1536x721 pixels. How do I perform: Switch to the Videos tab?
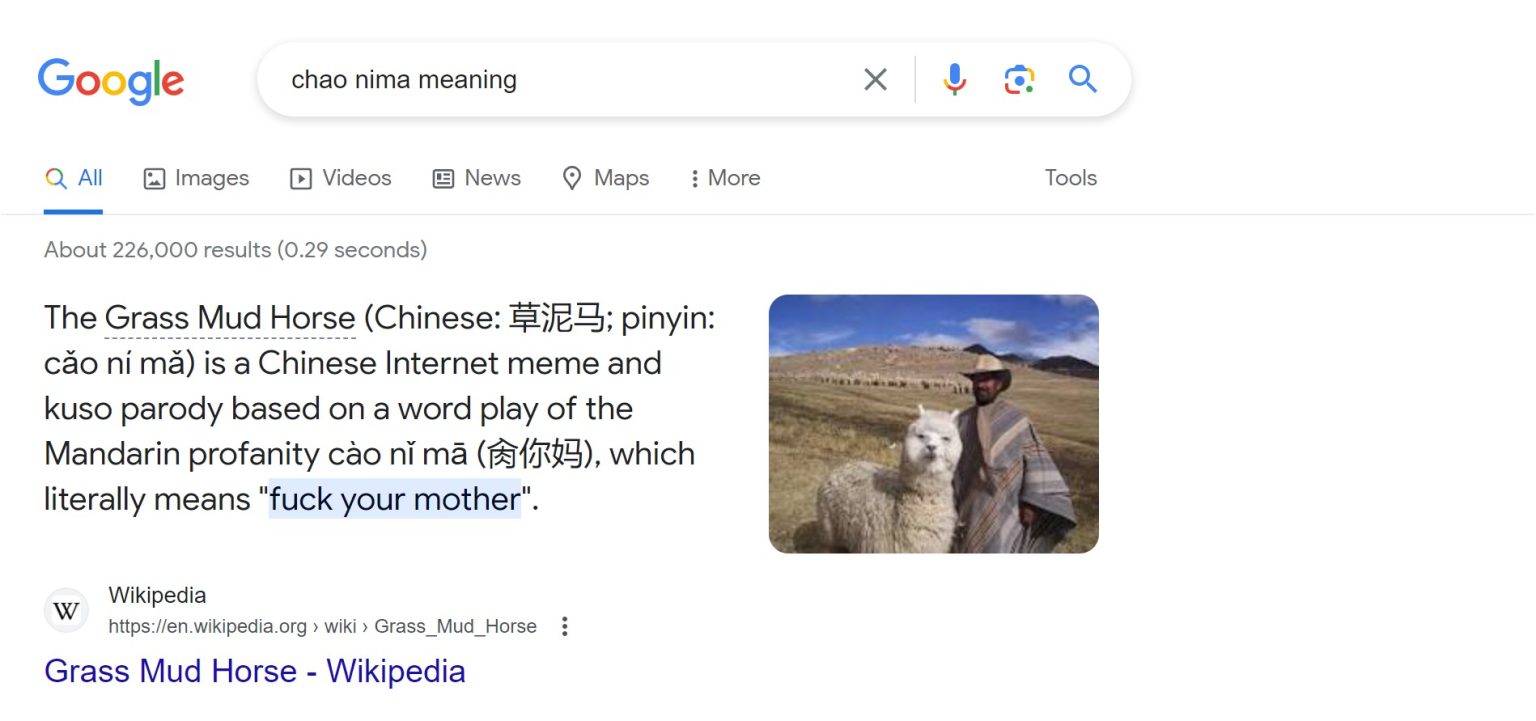[x=341, y=178]
